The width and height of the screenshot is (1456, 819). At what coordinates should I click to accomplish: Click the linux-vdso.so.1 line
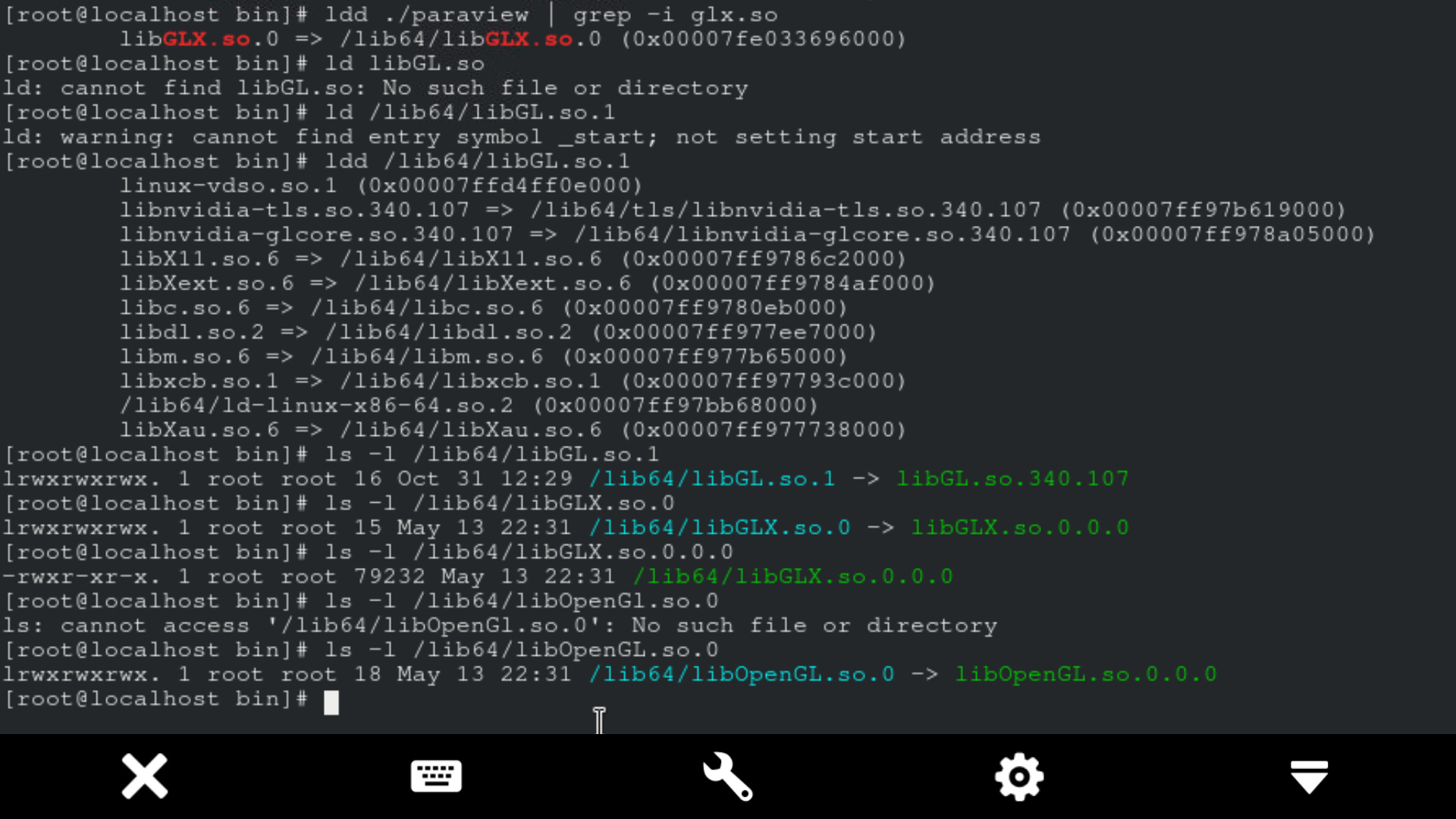(x=381, y=186)
